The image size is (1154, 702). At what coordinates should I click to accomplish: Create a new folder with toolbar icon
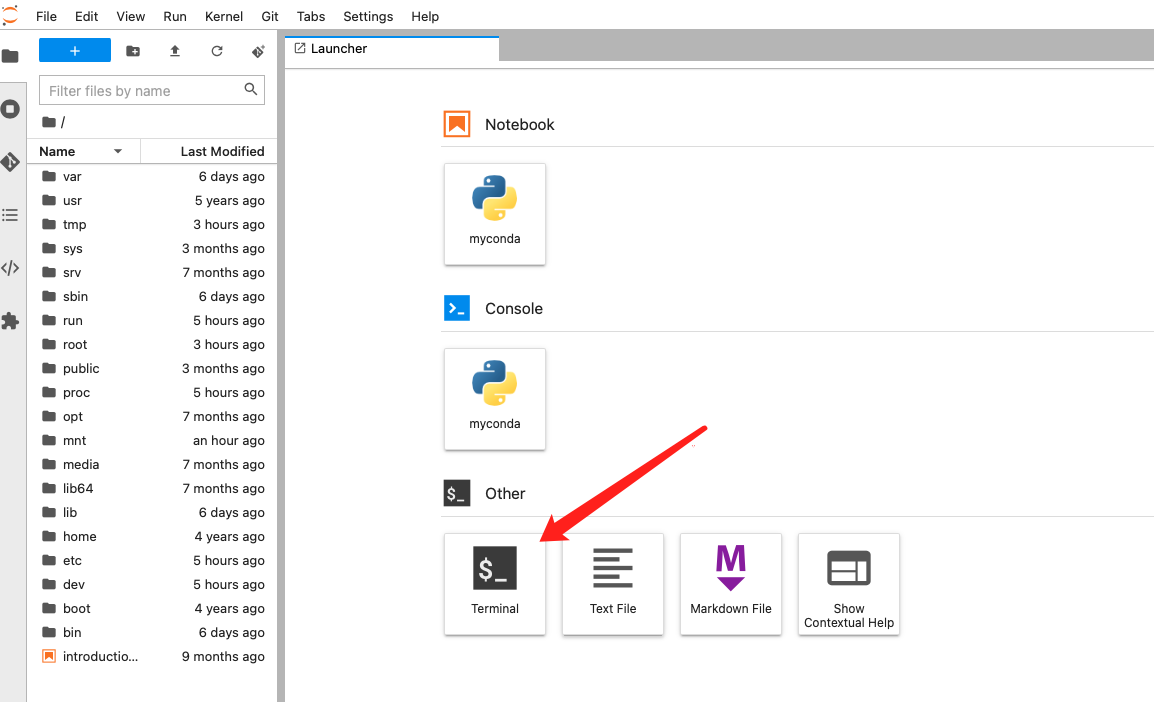(133, 51)
